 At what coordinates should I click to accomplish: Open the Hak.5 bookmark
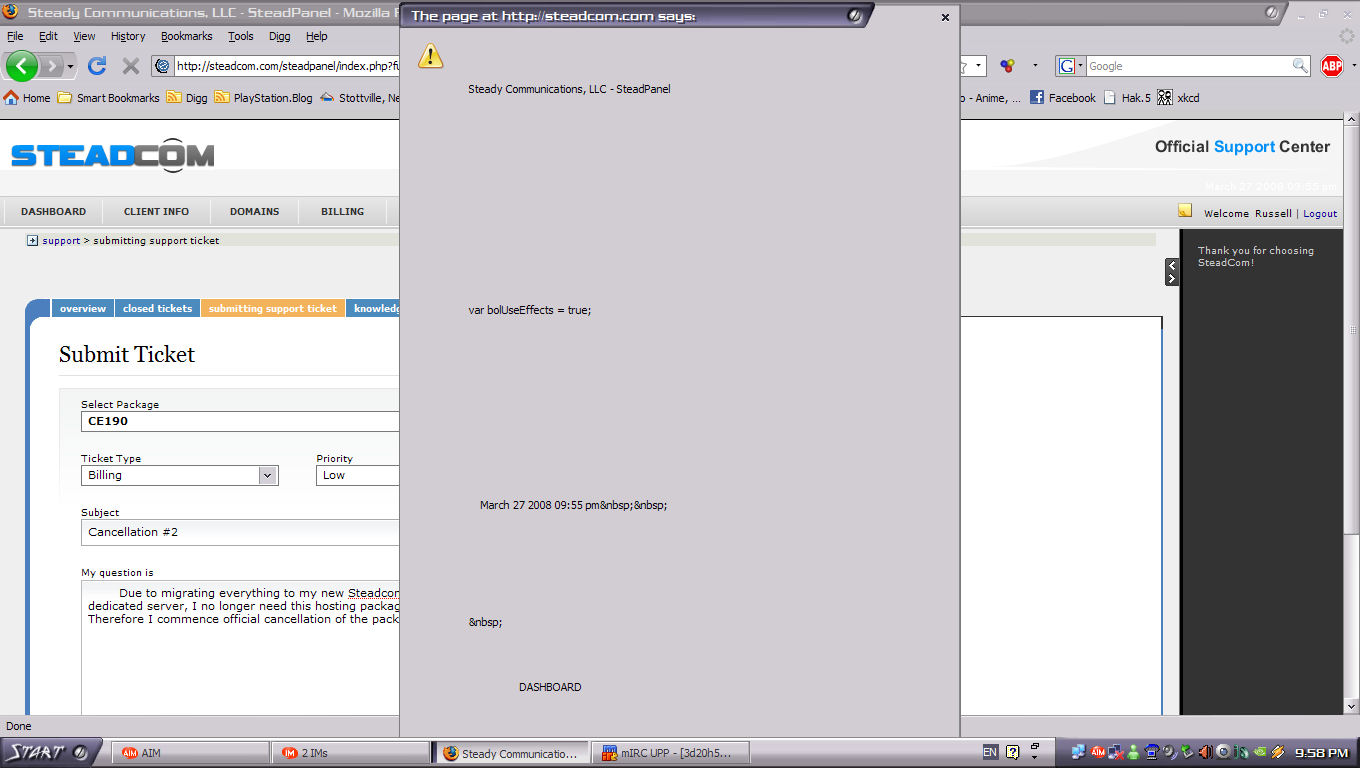click(1127, 98)
